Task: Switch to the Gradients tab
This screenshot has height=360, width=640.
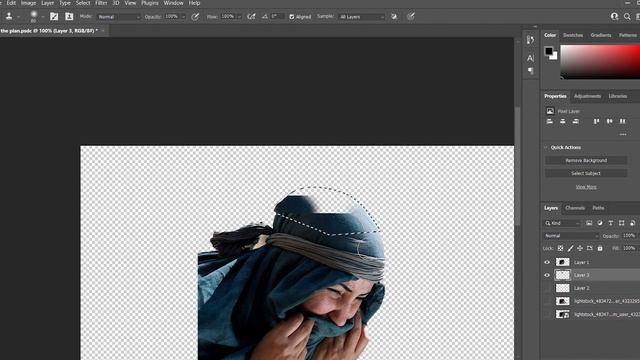Action: (601, 35)
